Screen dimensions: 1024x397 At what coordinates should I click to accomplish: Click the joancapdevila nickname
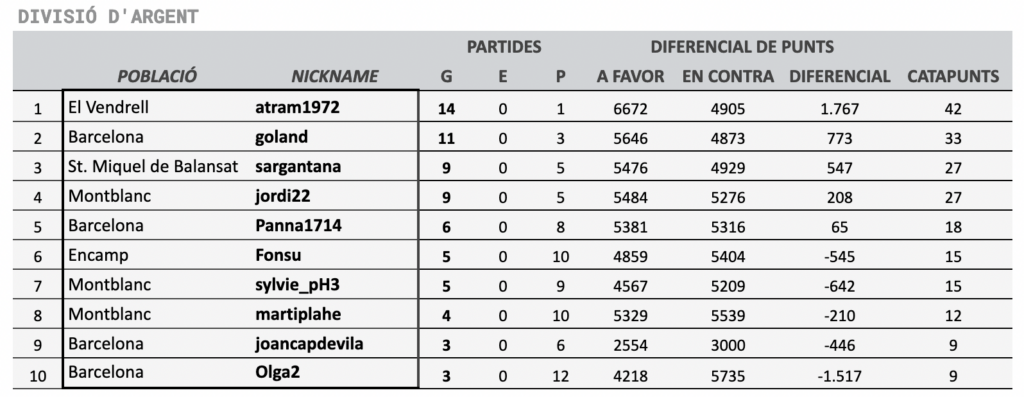pos(309,343)
